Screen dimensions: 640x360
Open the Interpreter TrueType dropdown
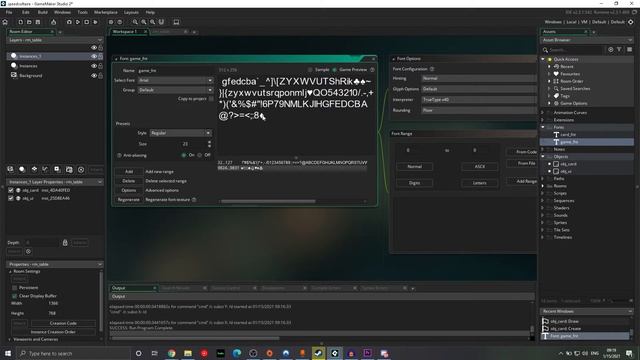pyautogui.click(x=479, y=100)
